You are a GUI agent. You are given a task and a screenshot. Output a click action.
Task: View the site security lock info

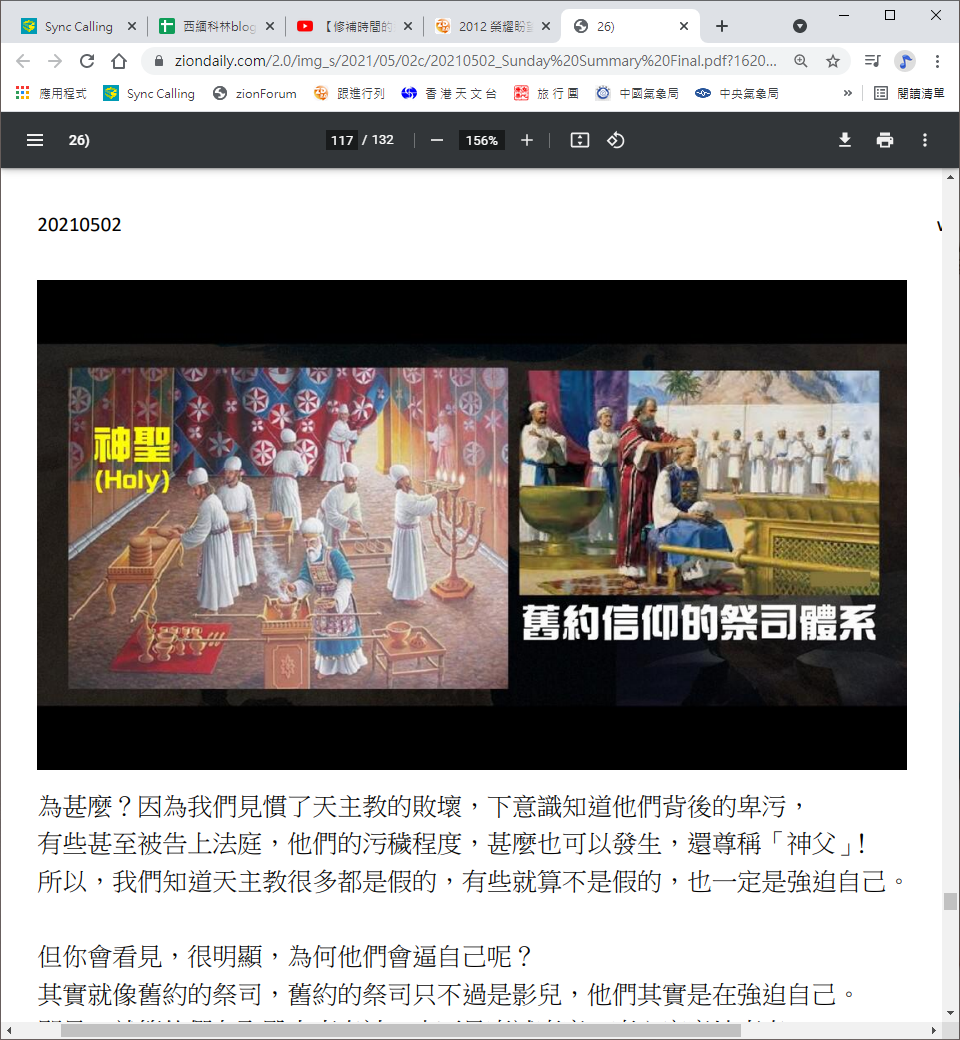(x=159, y=62)
